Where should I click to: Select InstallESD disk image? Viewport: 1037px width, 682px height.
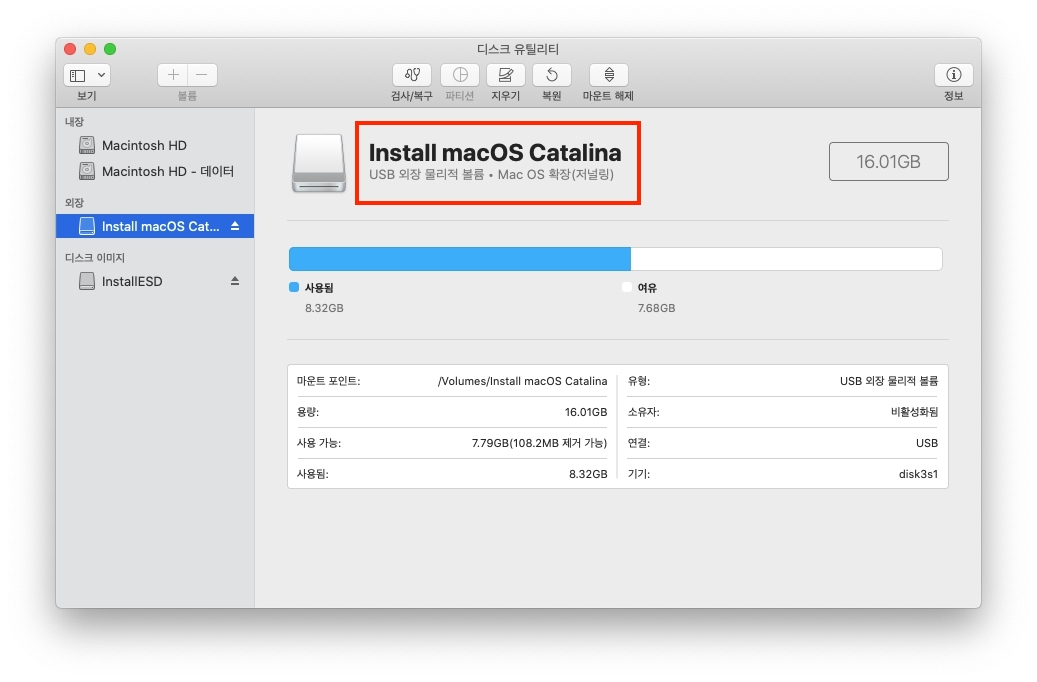155,281
